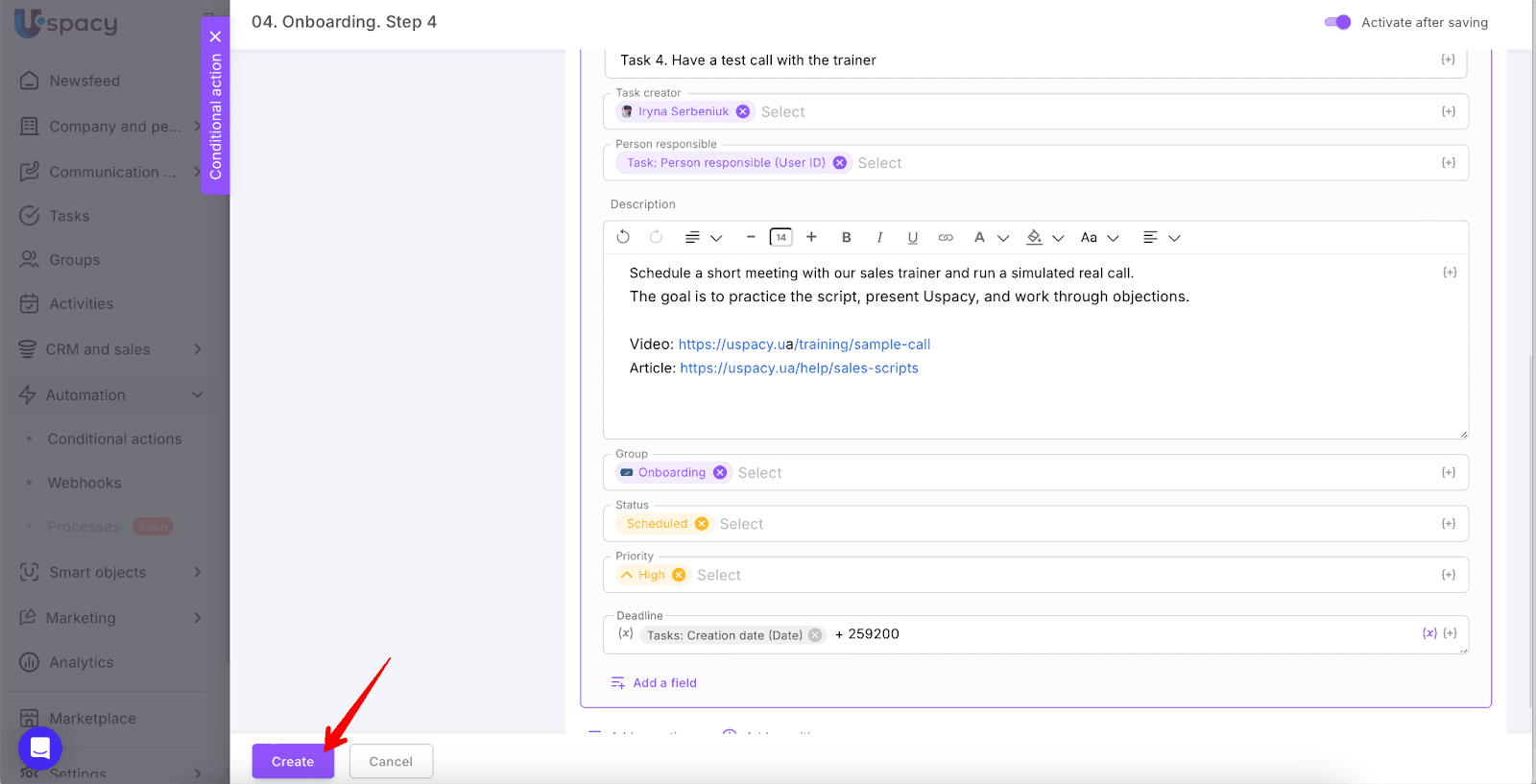
Task: Click the Italic formatting icon
Action: click(x=879, y=237)
